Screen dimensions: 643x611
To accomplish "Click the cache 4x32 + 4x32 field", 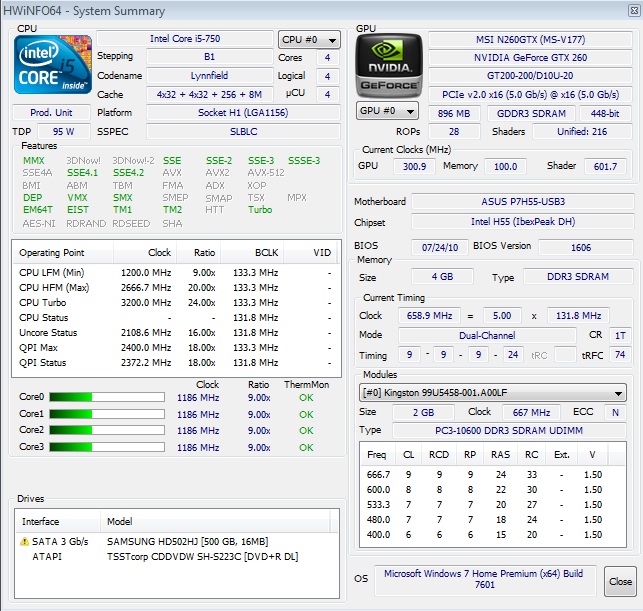I will (210, 95).
